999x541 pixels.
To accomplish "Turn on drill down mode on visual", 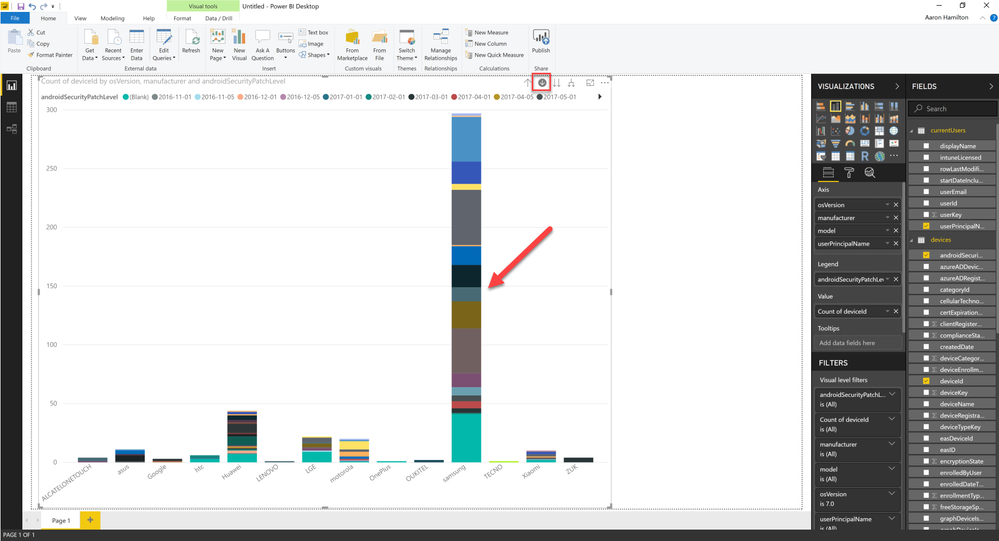I will pyautogui.click(x=542, y=82).
